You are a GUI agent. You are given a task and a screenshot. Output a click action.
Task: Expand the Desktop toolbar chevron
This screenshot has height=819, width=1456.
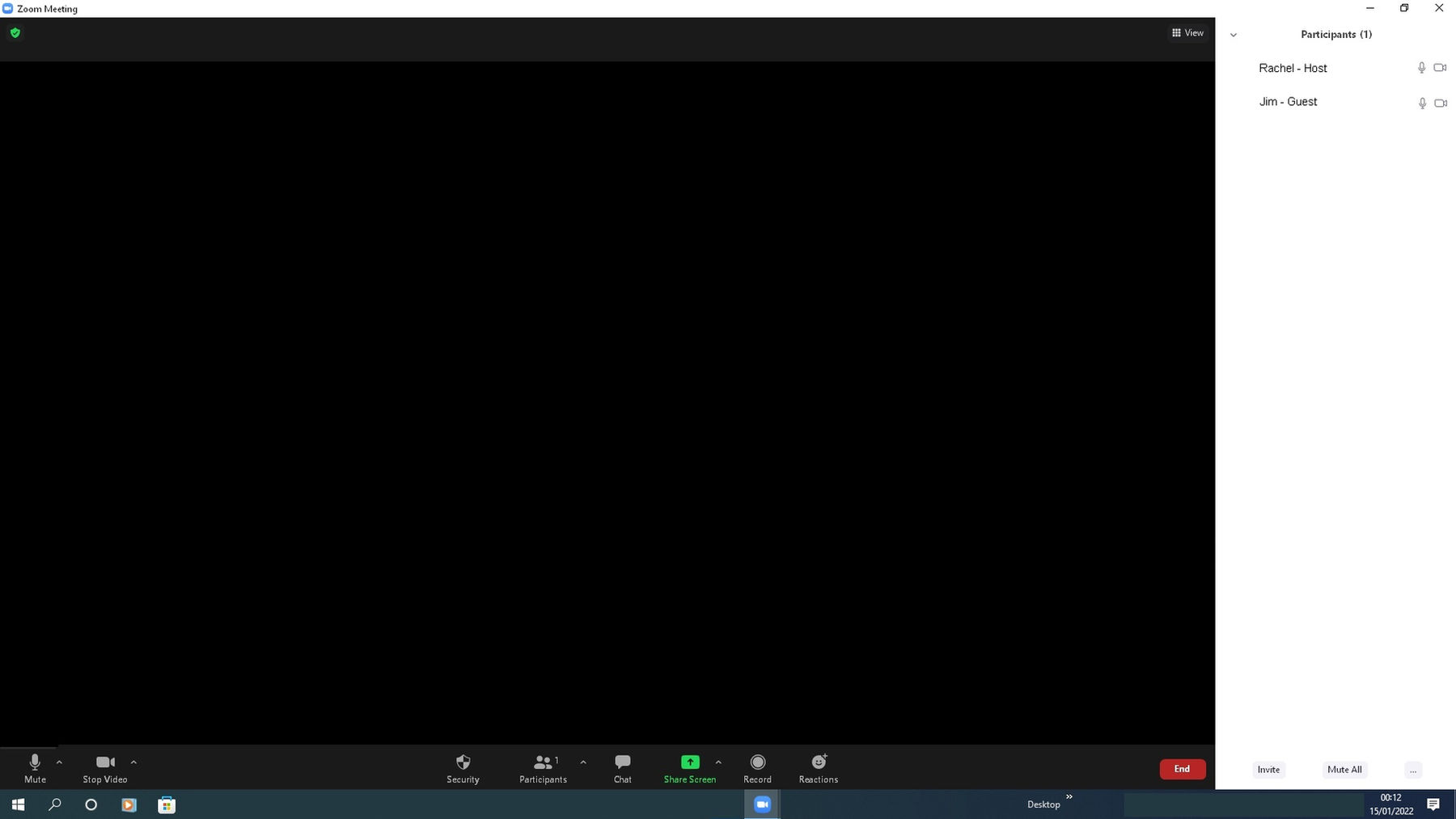(x=1069, y=797)
